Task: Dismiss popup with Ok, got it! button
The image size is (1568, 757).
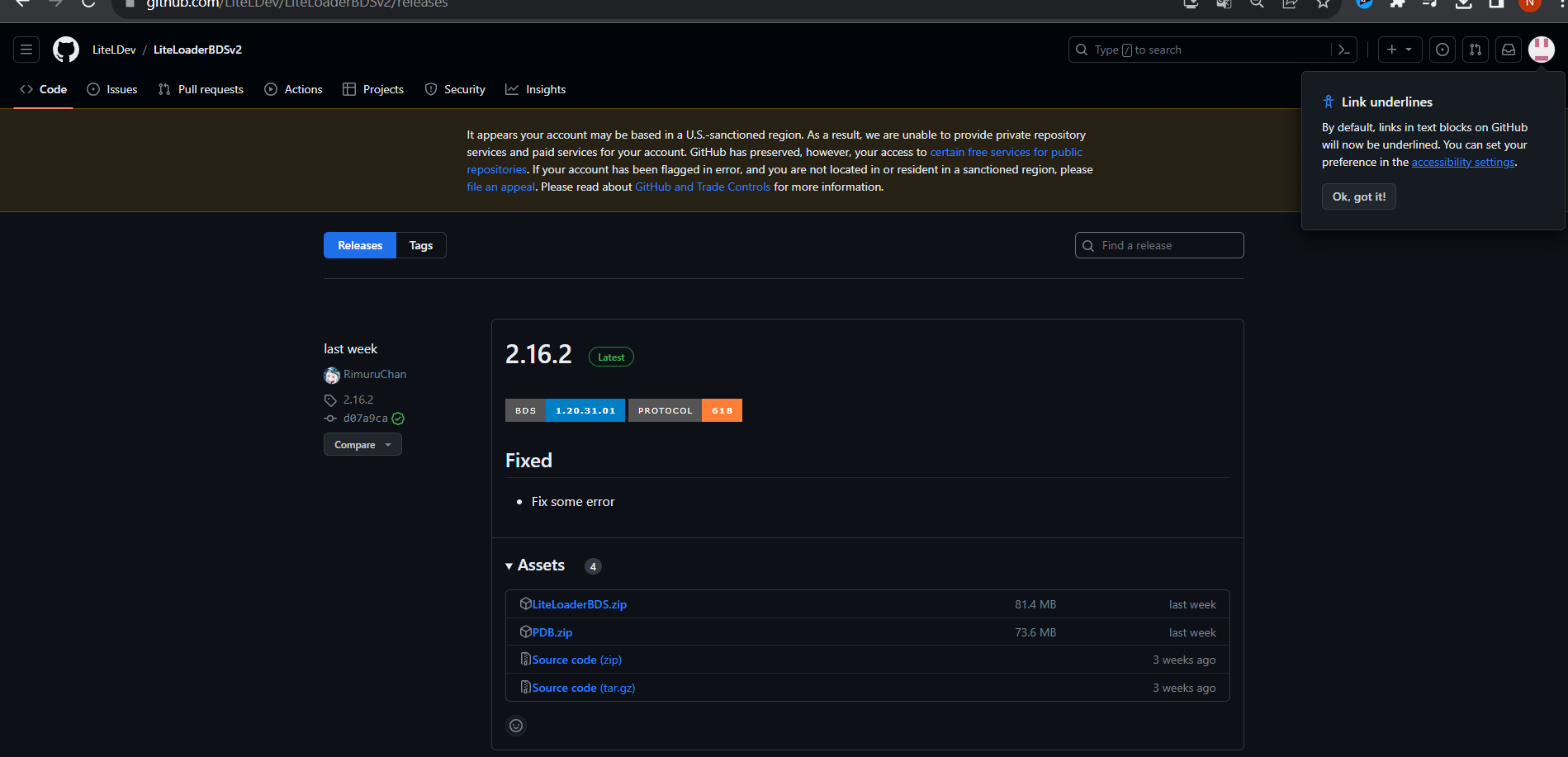Action: [x=1358, y=196]
